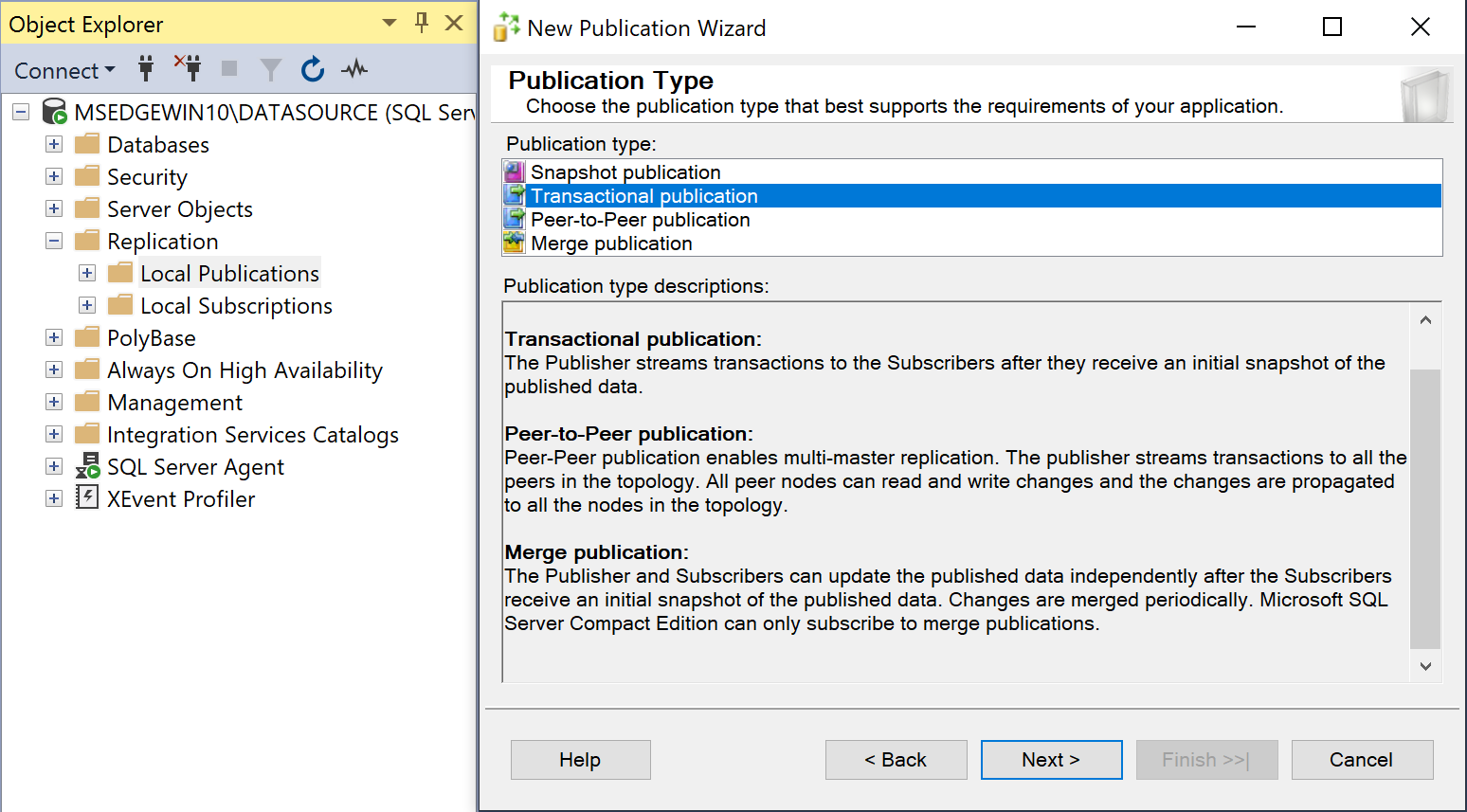1467x812 pixels.
Task: Click the MSEDGEWIN10 server database icon
Action: coord(54,112)
